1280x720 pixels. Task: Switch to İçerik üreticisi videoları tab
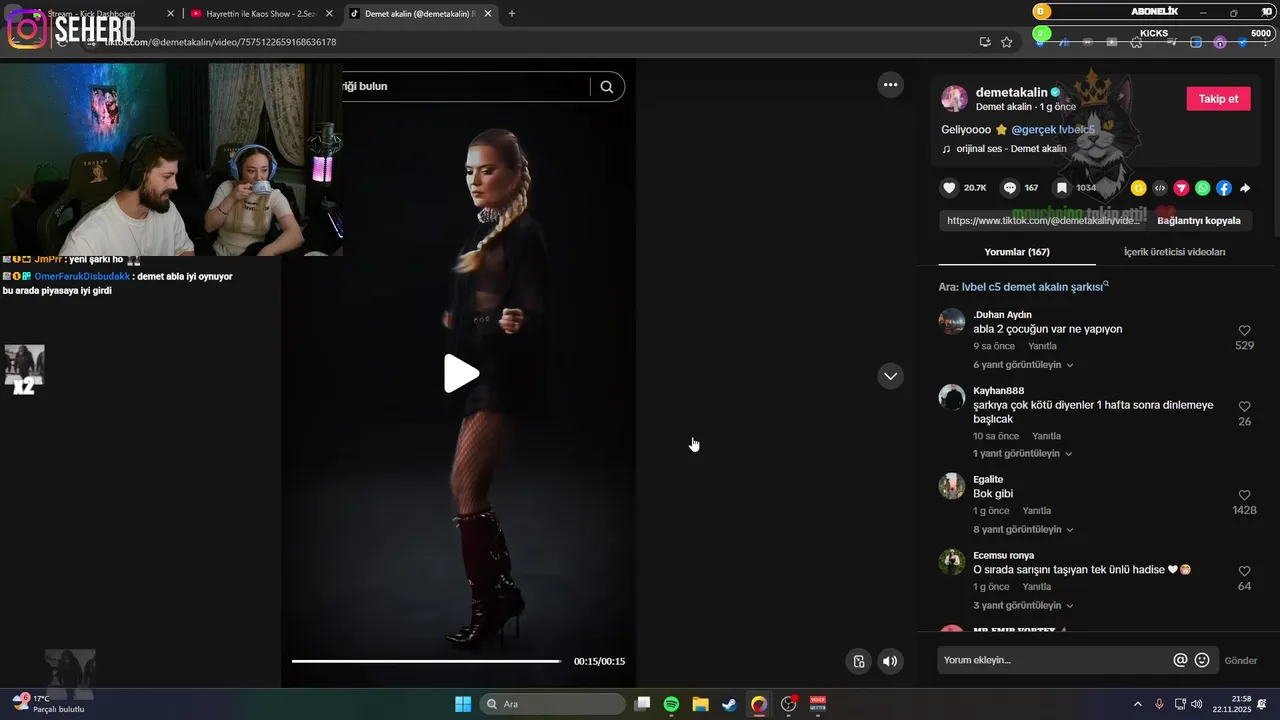click(1174, 252)
